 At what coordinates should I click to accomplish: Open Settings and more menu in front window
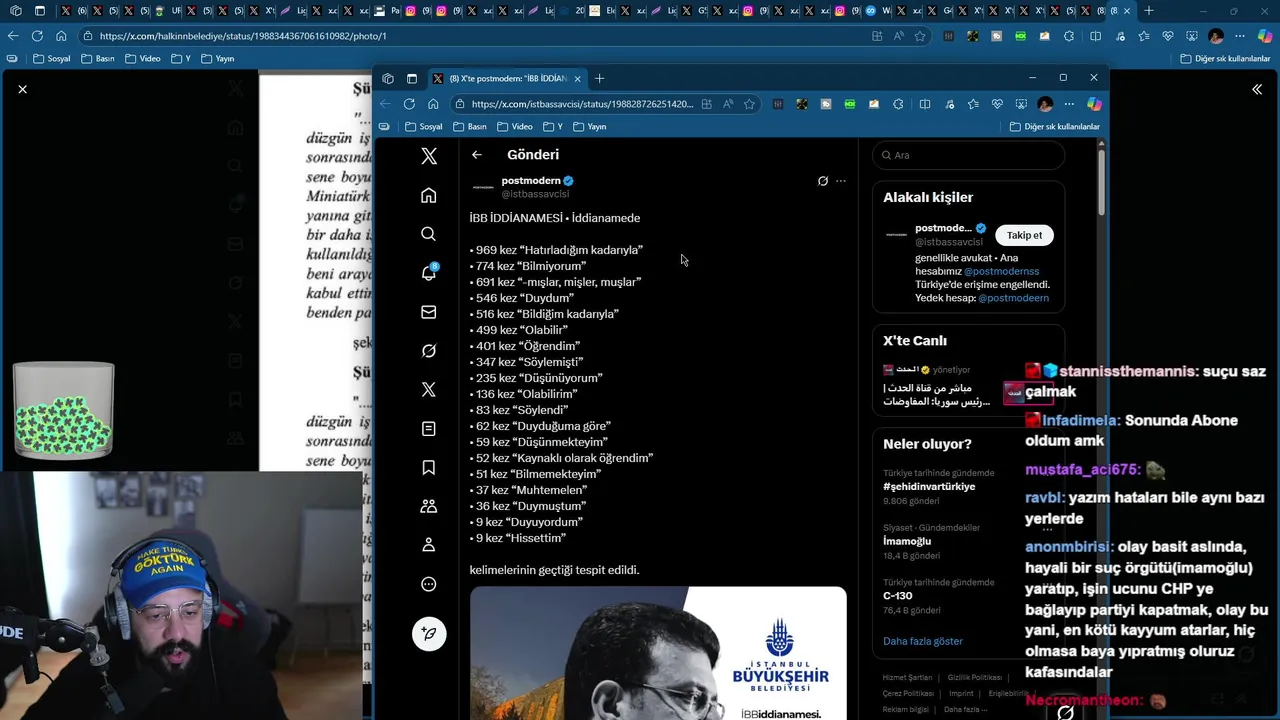pyautogui.click(x=1069, y=104)
